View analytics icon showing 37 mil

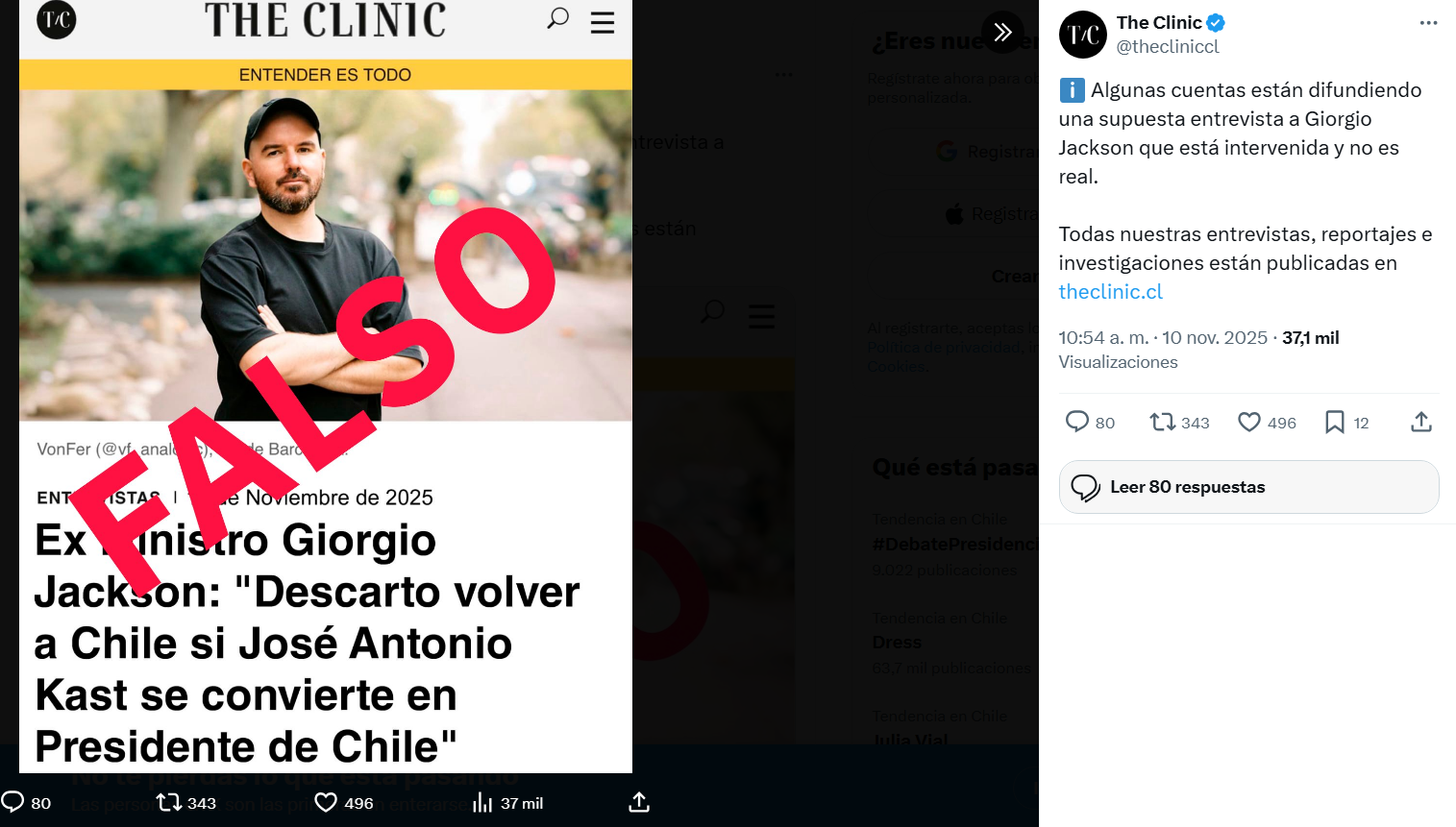(482, 802)
